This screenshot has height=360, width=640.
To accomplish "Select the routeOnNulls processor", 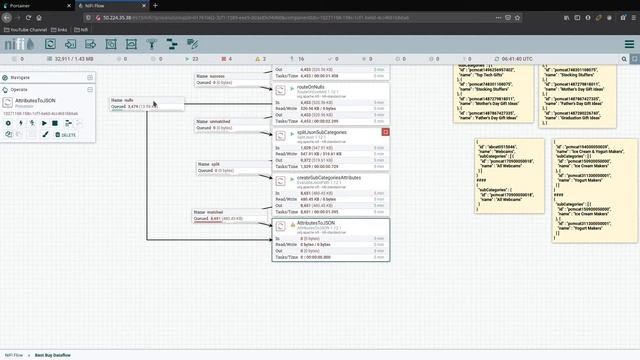I will coord(331,104).
